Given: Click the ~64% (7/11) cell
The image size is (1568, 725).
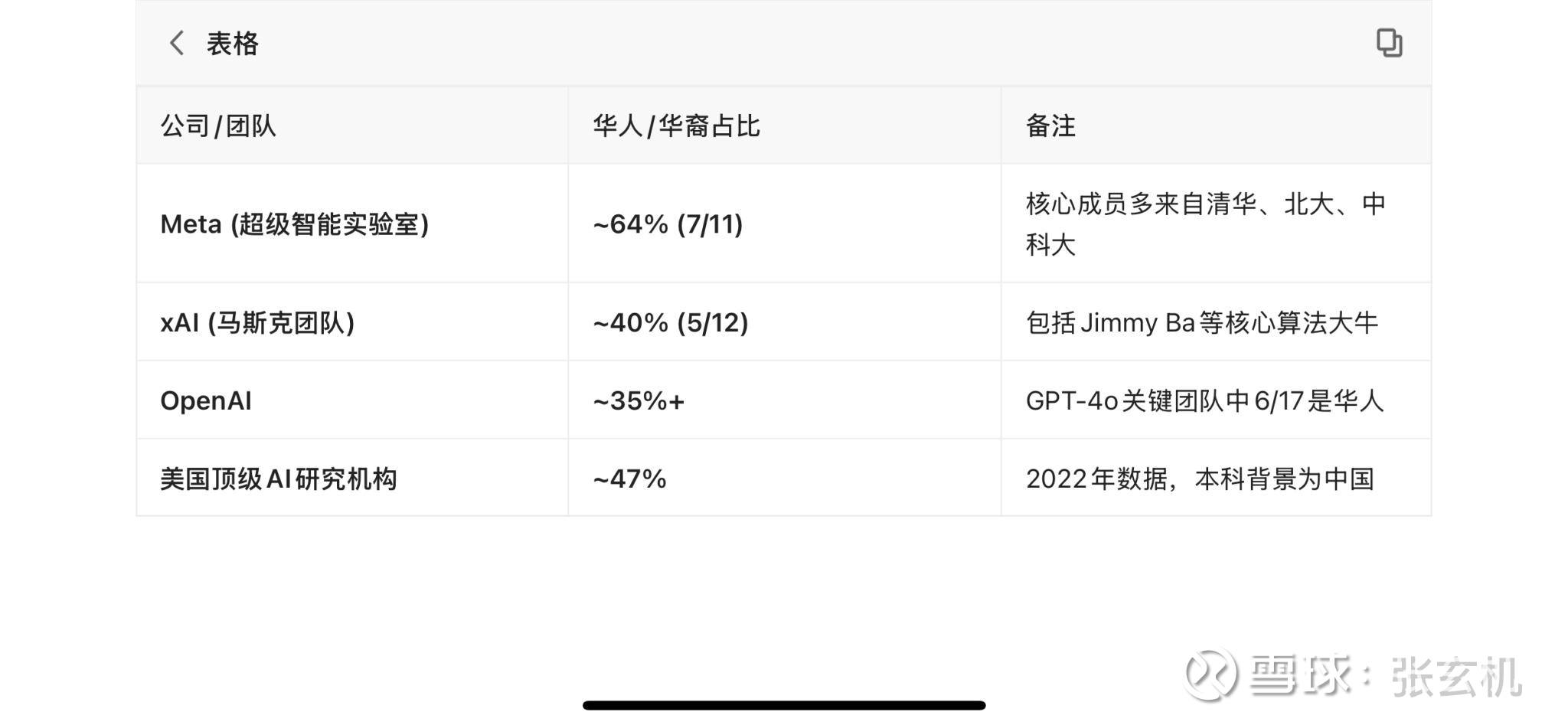Looking at the screenshot, I should [668, 224].
